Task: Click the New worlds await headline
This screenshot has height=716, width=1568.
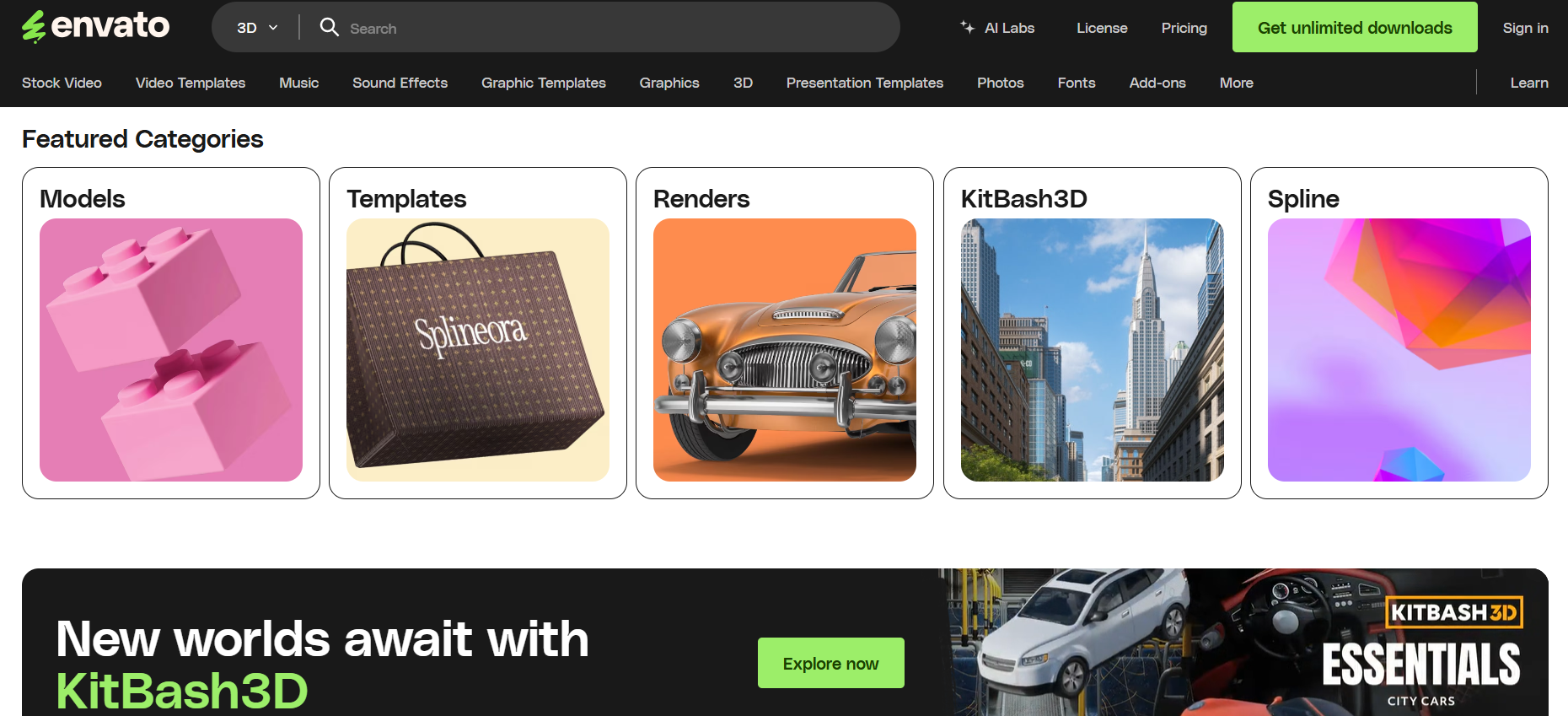Action: point(322,665)
